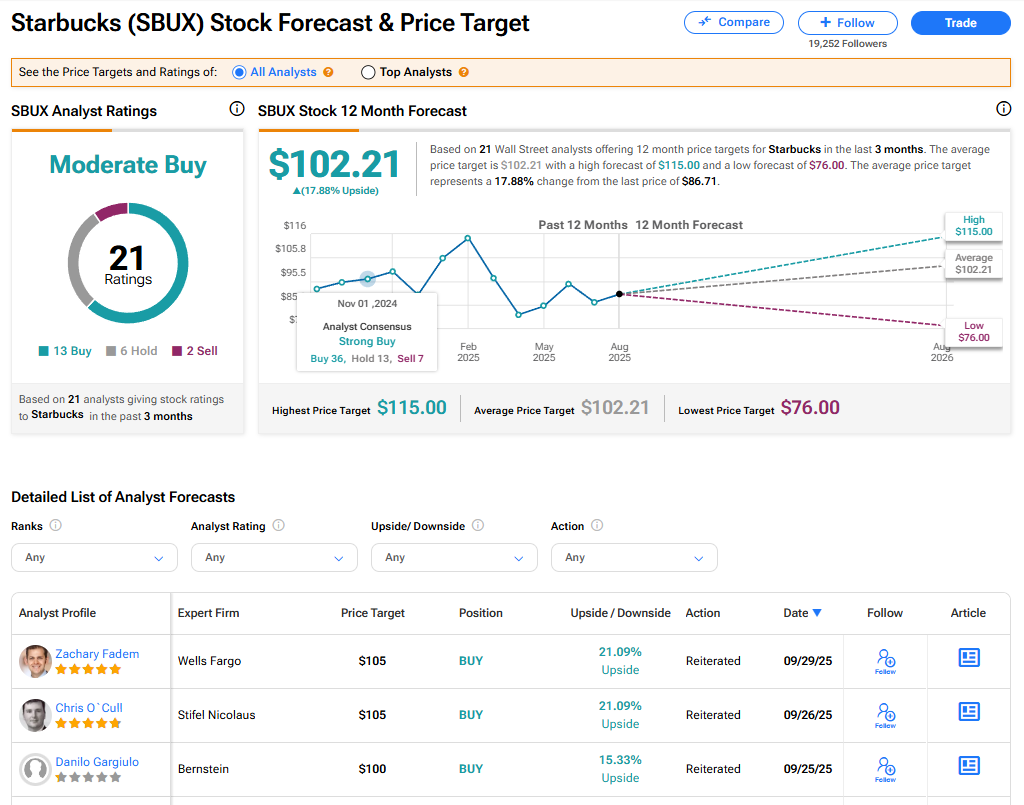
Task: Select the All Analysts radio button
Action: point(239,72)
